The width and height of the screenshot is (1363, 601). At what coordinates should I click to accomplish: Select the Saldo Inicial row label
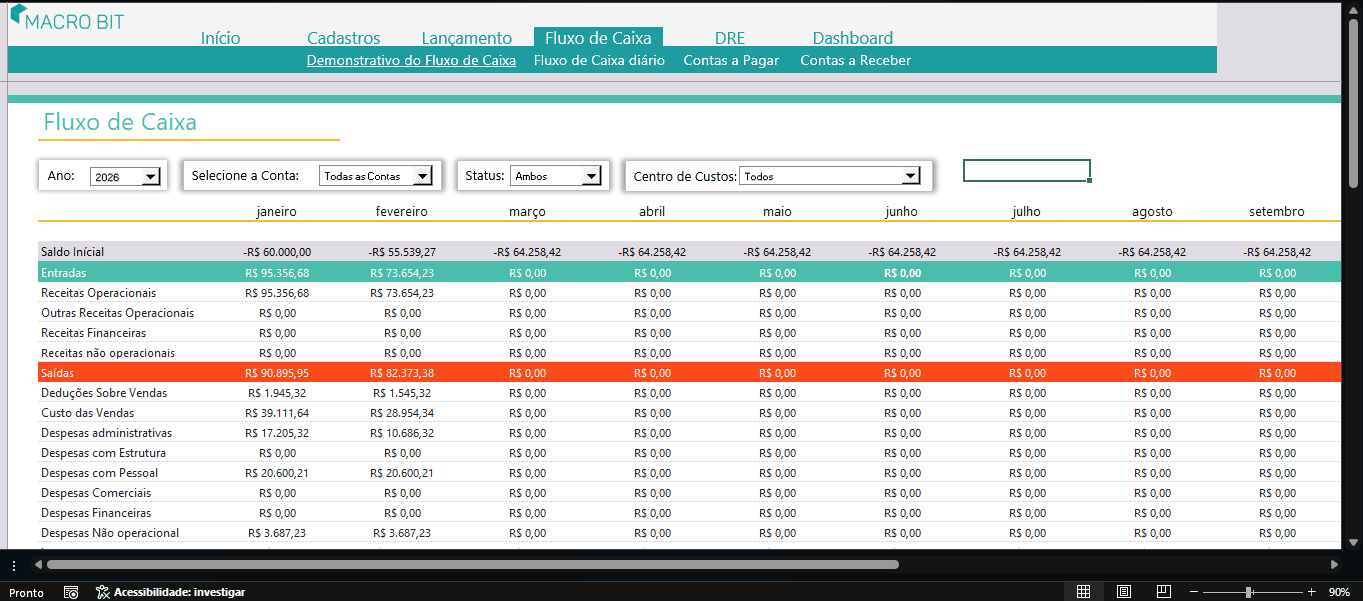(73, 252)
